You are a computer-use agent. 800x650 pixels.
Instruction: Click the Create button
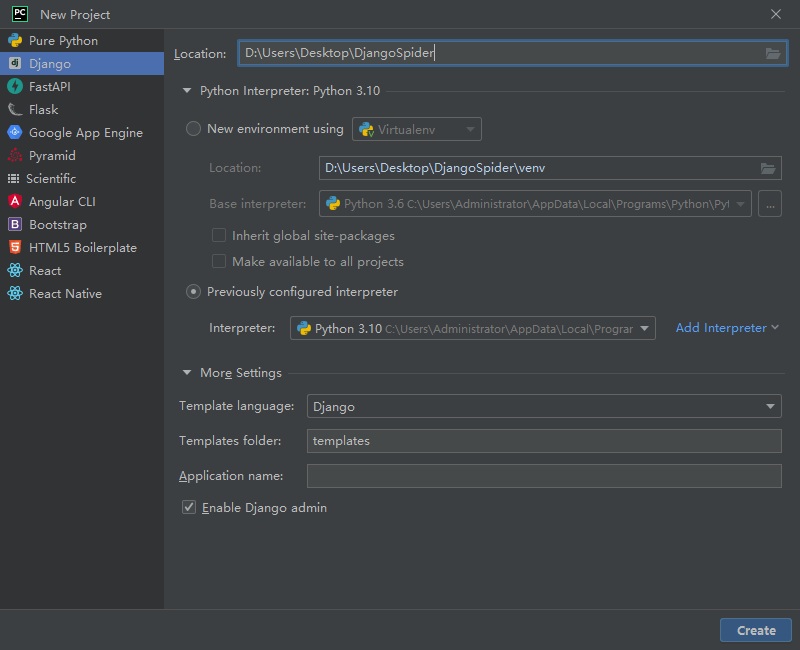pyautogui.click(x=755, y=630)
